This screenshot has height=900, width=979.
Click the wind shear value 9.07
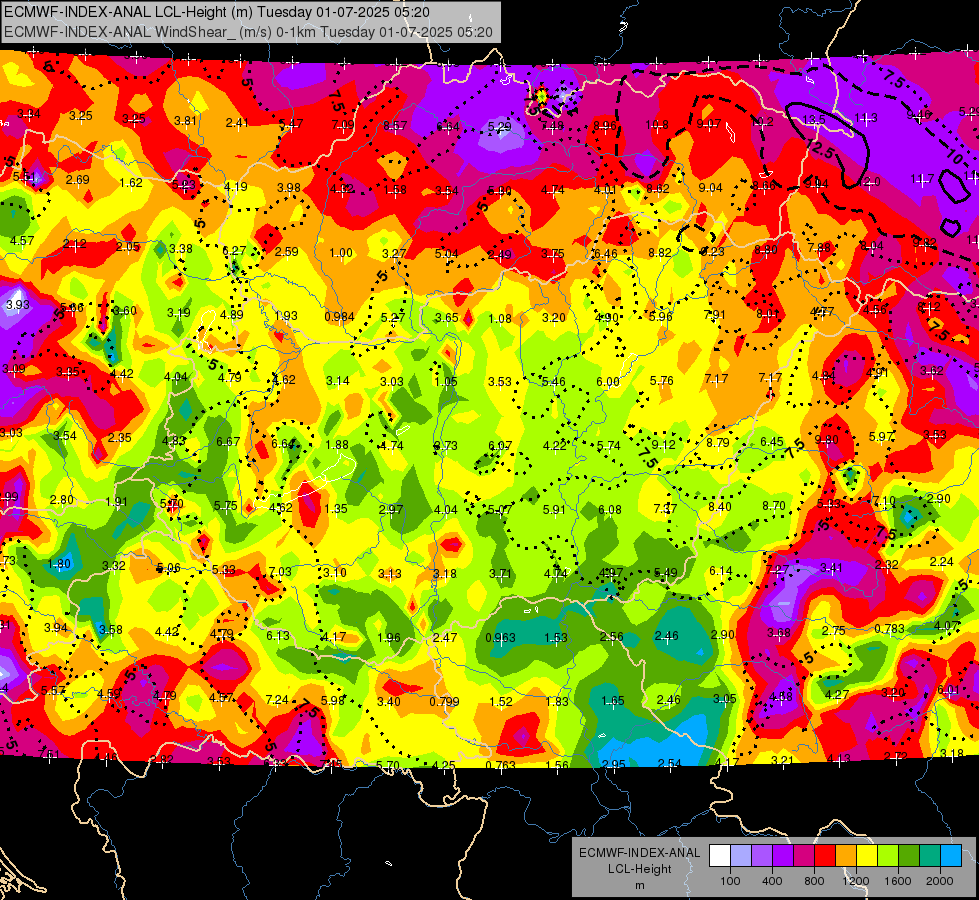coord(709,124)
